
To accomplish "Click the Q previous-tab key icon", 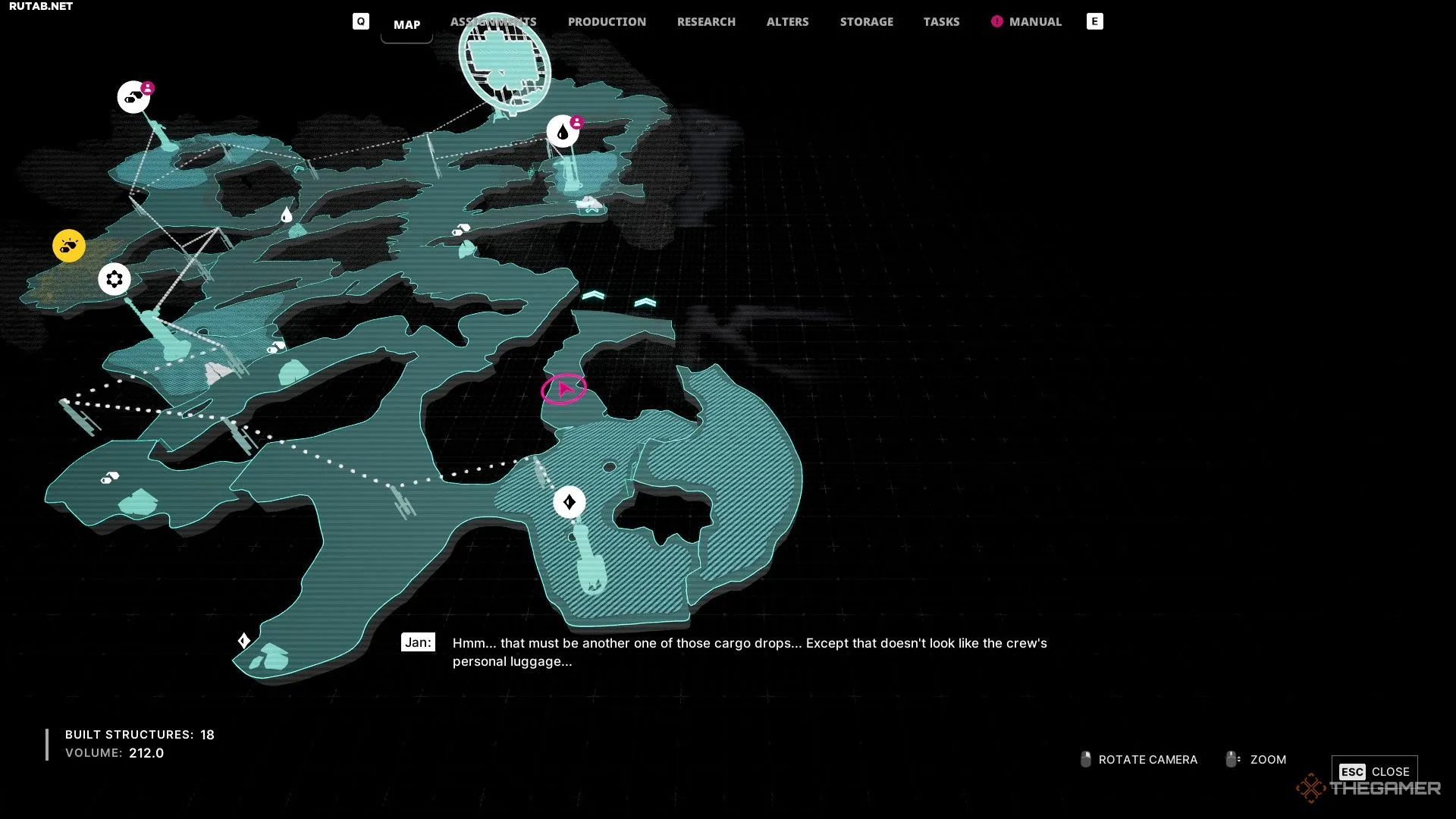I will (x=361, y=21).
